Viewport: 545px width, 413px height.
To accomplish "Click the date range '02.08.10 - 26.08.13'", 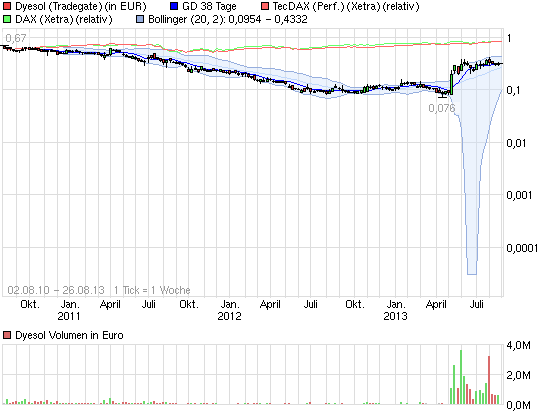I will point(56,290).
